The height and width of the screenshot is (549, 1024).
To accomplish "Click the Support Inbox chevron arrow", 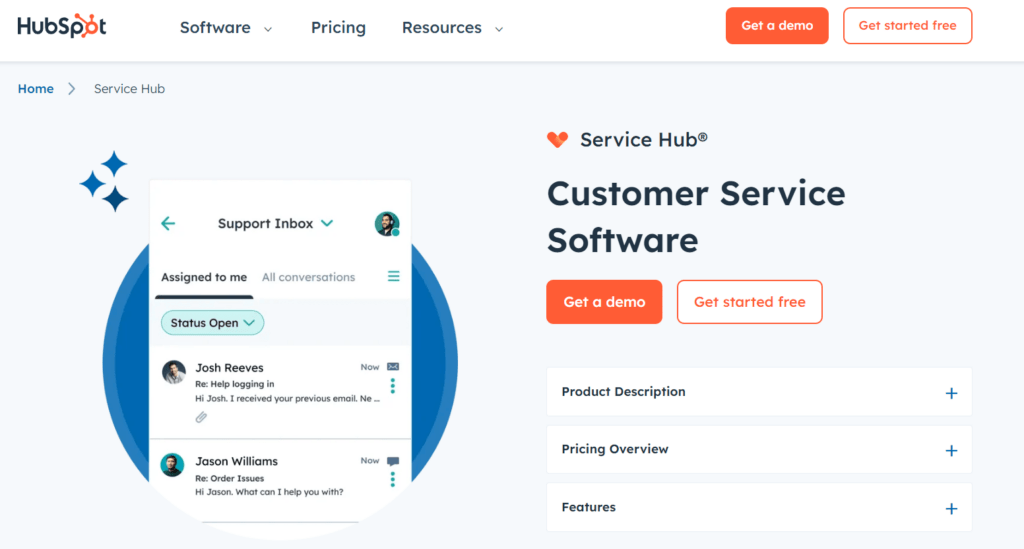I will tap(327, 223).
